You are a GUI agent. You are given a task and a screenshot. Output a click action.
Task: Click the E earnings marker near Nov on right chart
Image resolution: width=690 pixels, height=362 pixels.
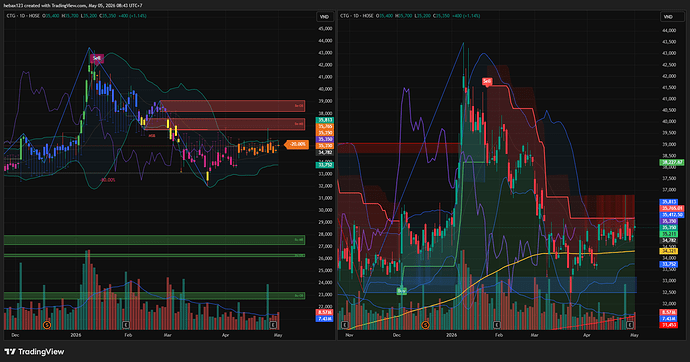[x=345, y=325]
